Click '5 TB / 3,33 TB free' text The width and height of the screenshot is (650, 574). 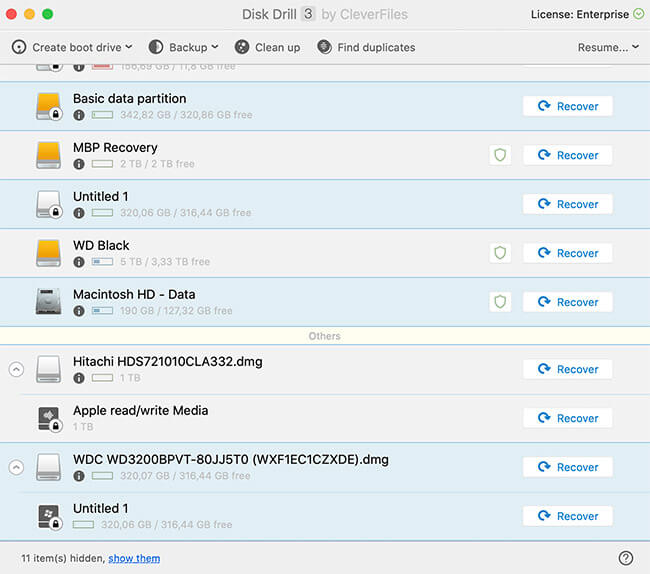(x=165, y=262)
